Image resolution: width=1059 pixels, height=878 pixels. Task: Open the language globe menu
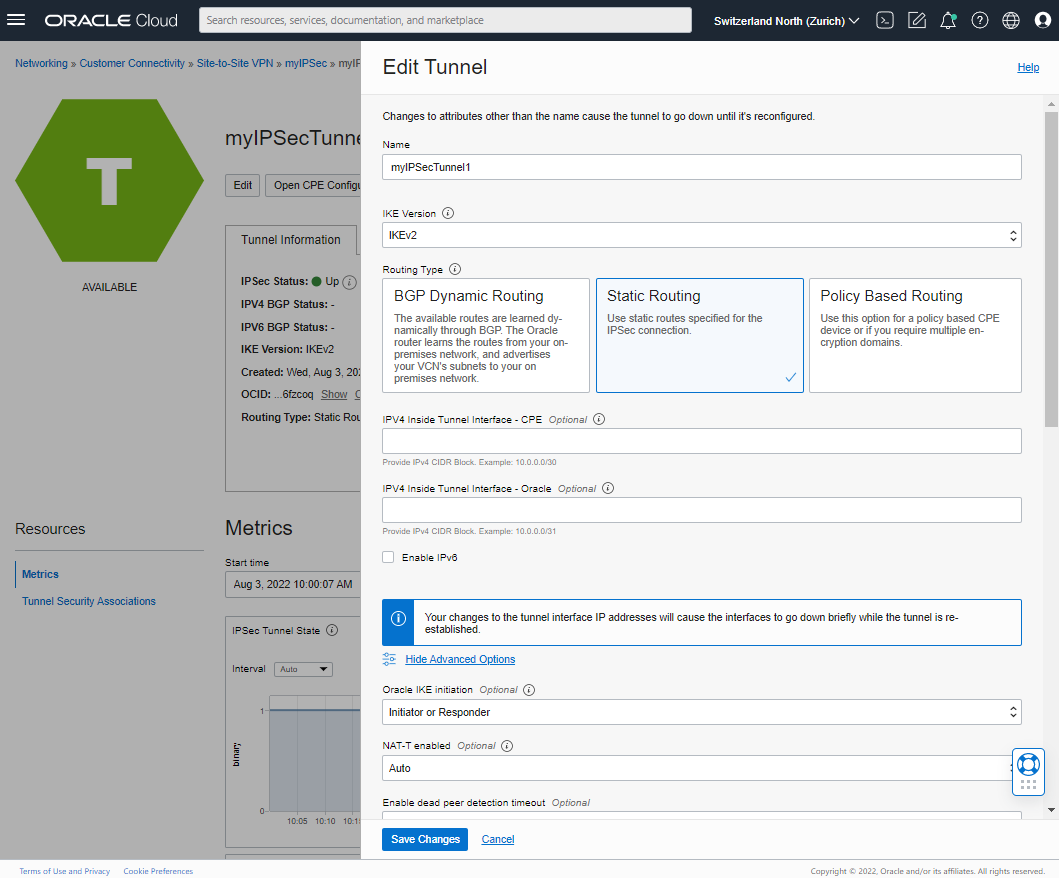[x=1011, y=20]
